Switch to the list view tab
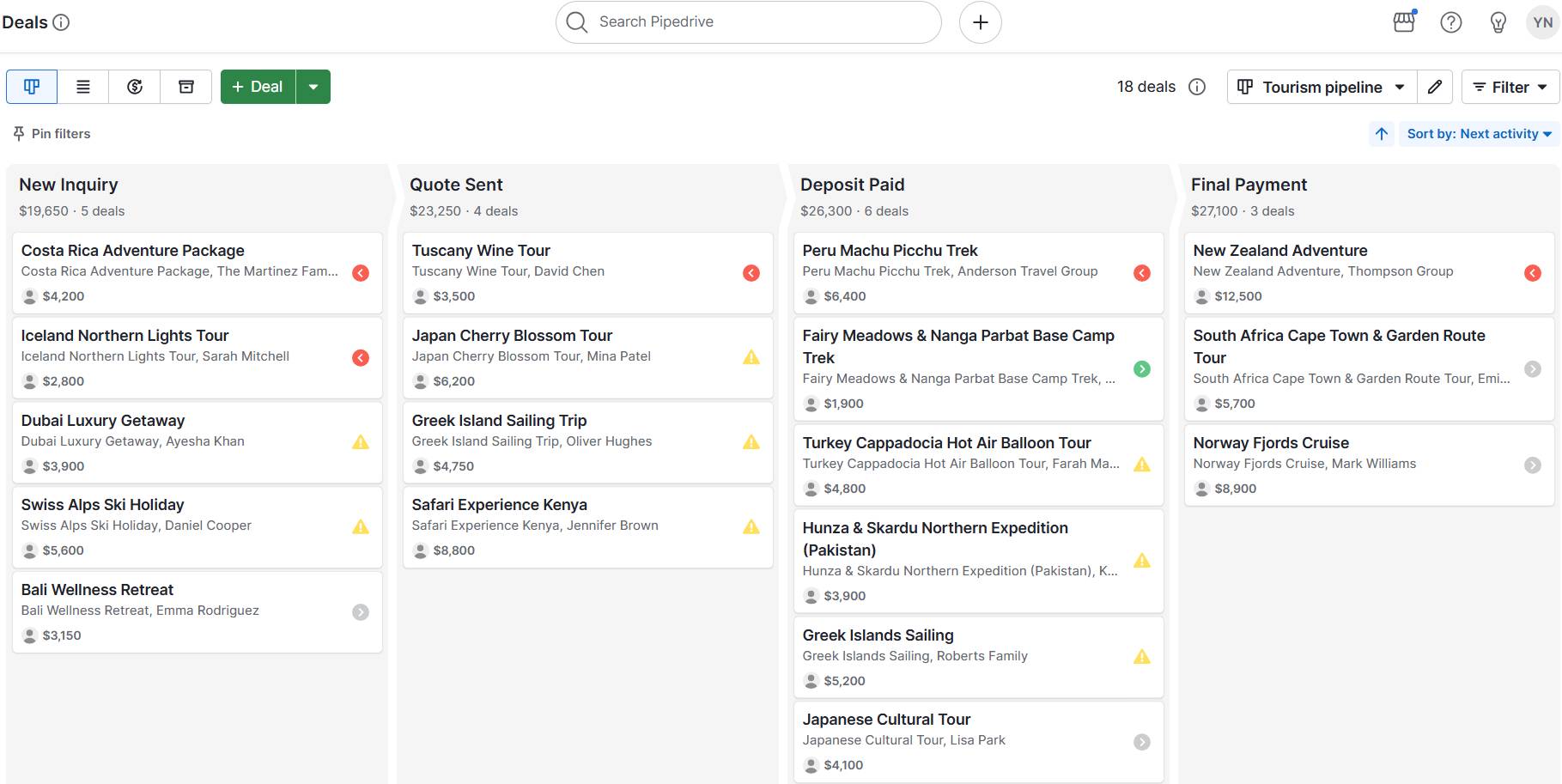Viewport: 1562px width, 784px height. click(x=82, y=86)
